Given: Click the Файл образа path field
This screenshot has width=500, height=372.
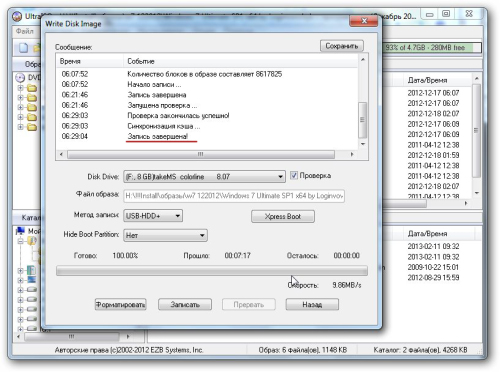Looking at the screenshot, I should click(234, 196).
